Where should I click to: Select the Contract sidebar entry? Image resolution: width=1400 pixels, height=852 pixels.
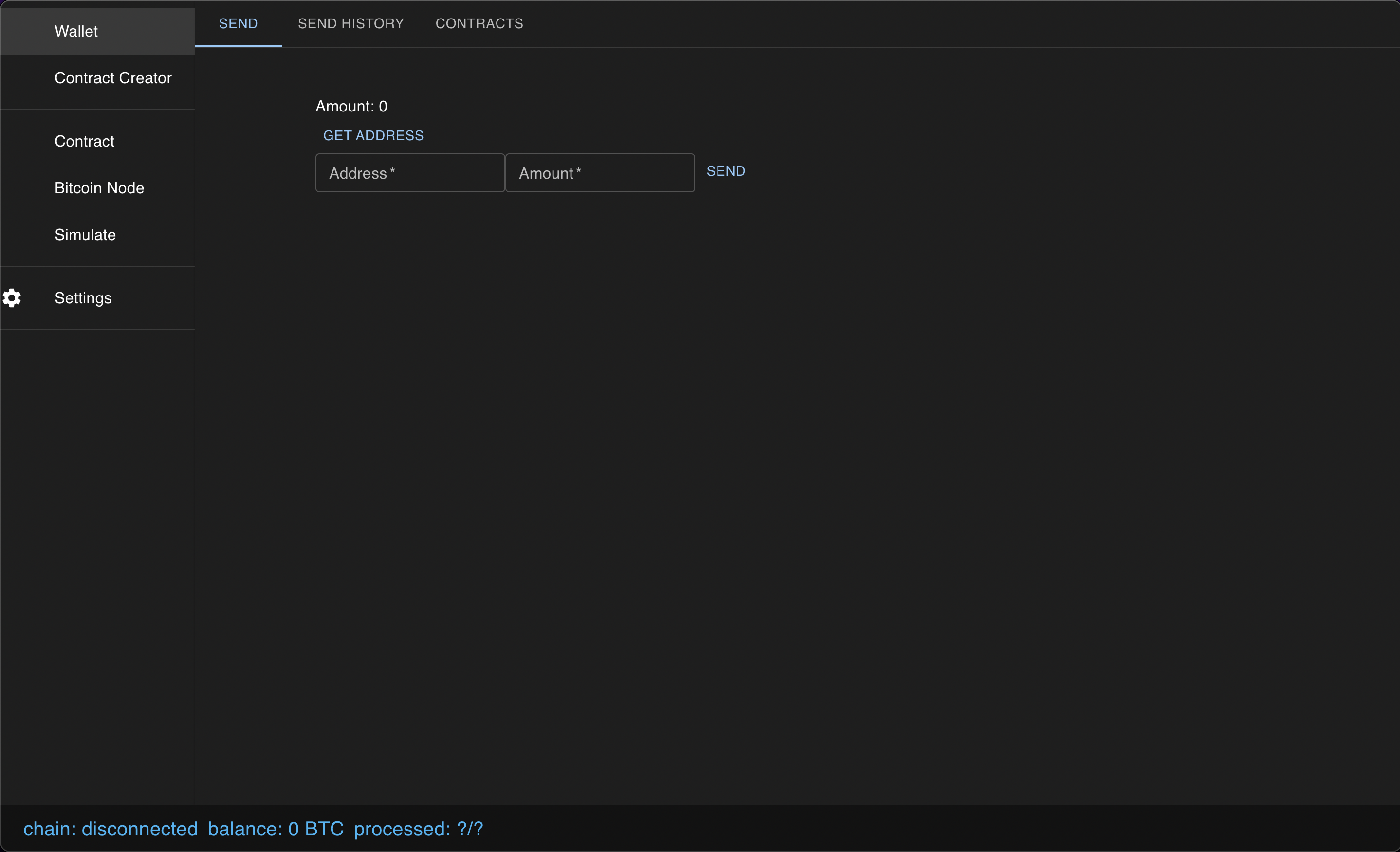pos(98,141)
